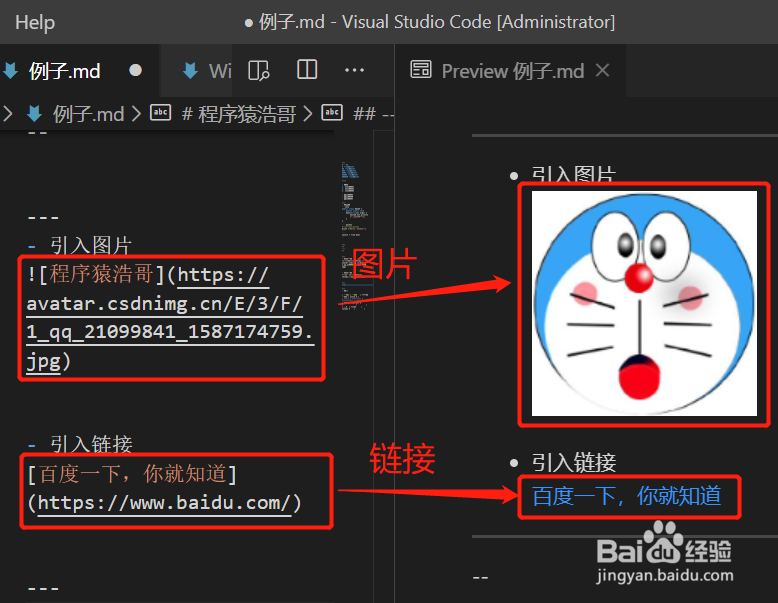The height and width of the screenshot is (603, 778).
Task: Click the [百度一下，你就知道] text in the editor
Action: point(132,474)
